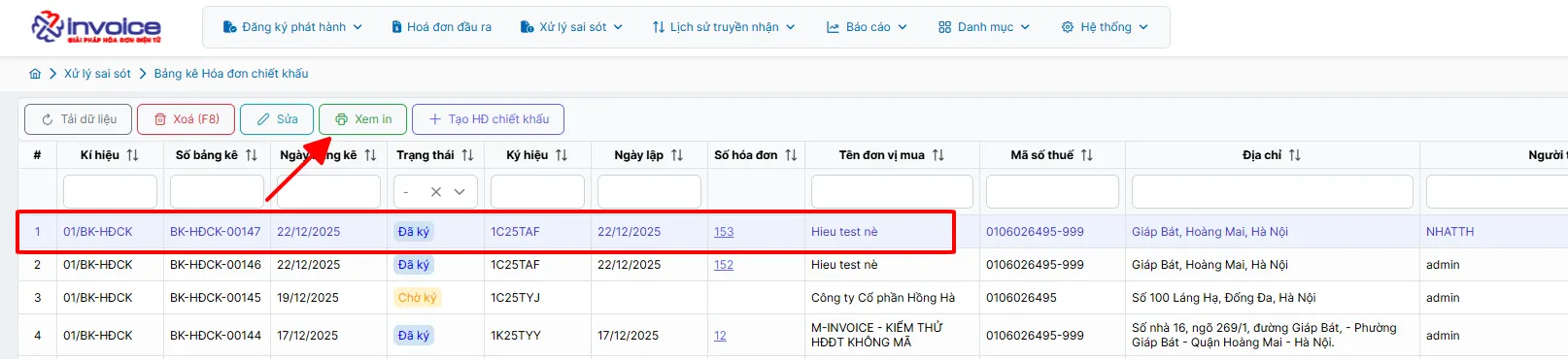Focus the Số bảng kê filter input
This screenshot has height=359, width=1568.
pyautogui.click(x=217, y=192)
